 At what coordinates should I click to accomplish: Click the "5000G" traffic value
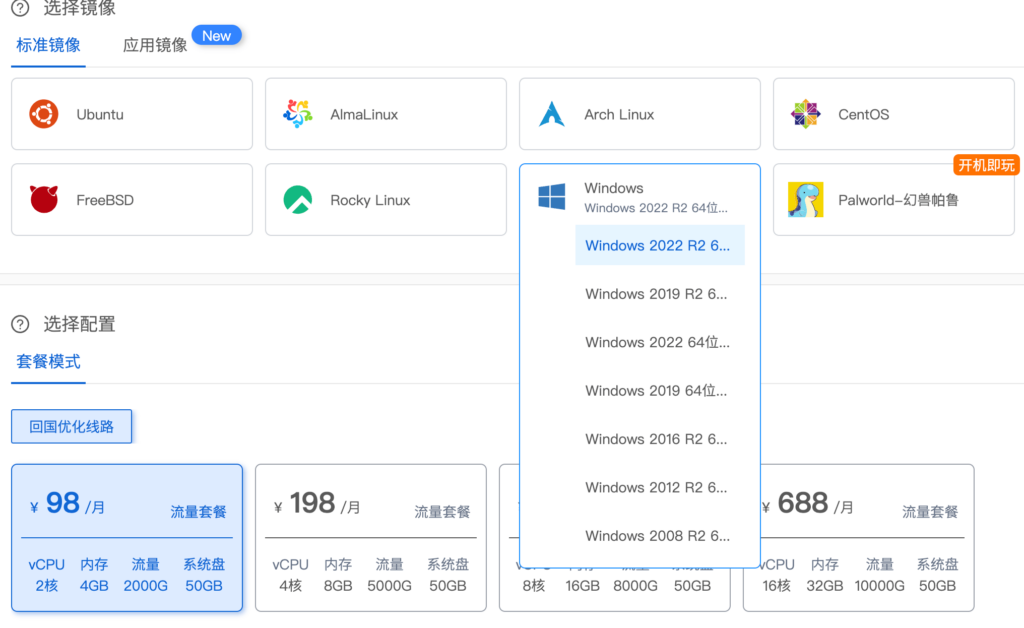389,586
